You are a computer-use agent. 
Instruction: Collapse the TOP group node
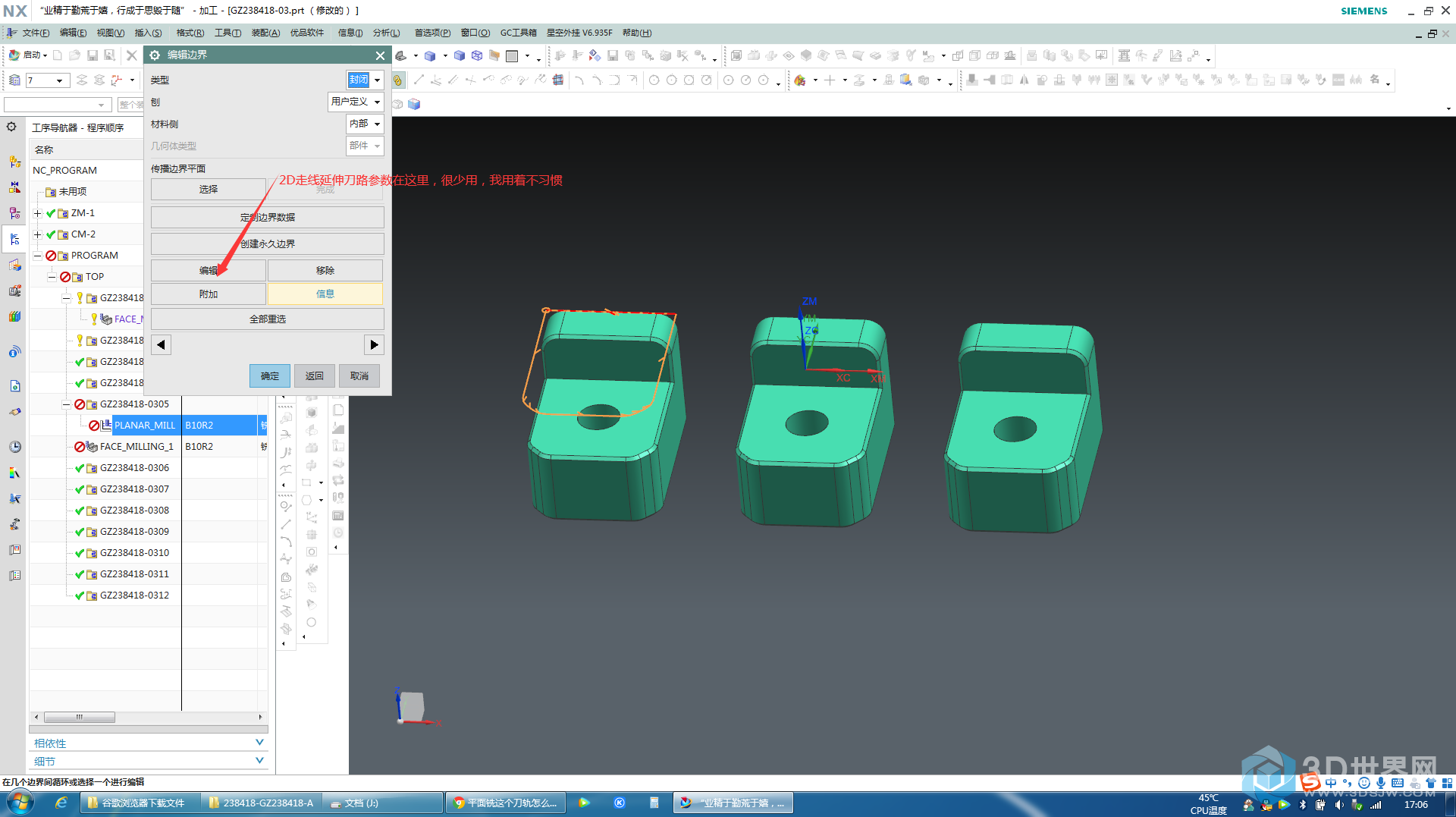pos(52,277)
